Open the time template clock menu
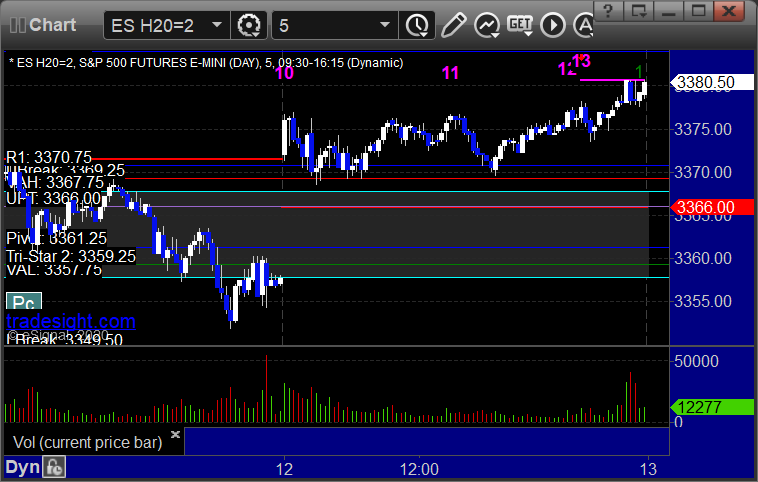Screen dimensions: 758x482 click(417, 25)
